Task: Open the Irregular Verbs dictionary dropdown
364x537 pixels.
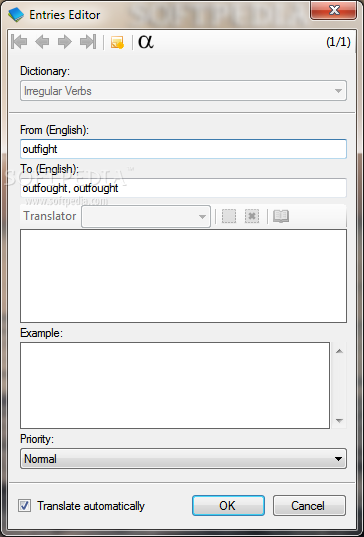Action: (184, 91)
